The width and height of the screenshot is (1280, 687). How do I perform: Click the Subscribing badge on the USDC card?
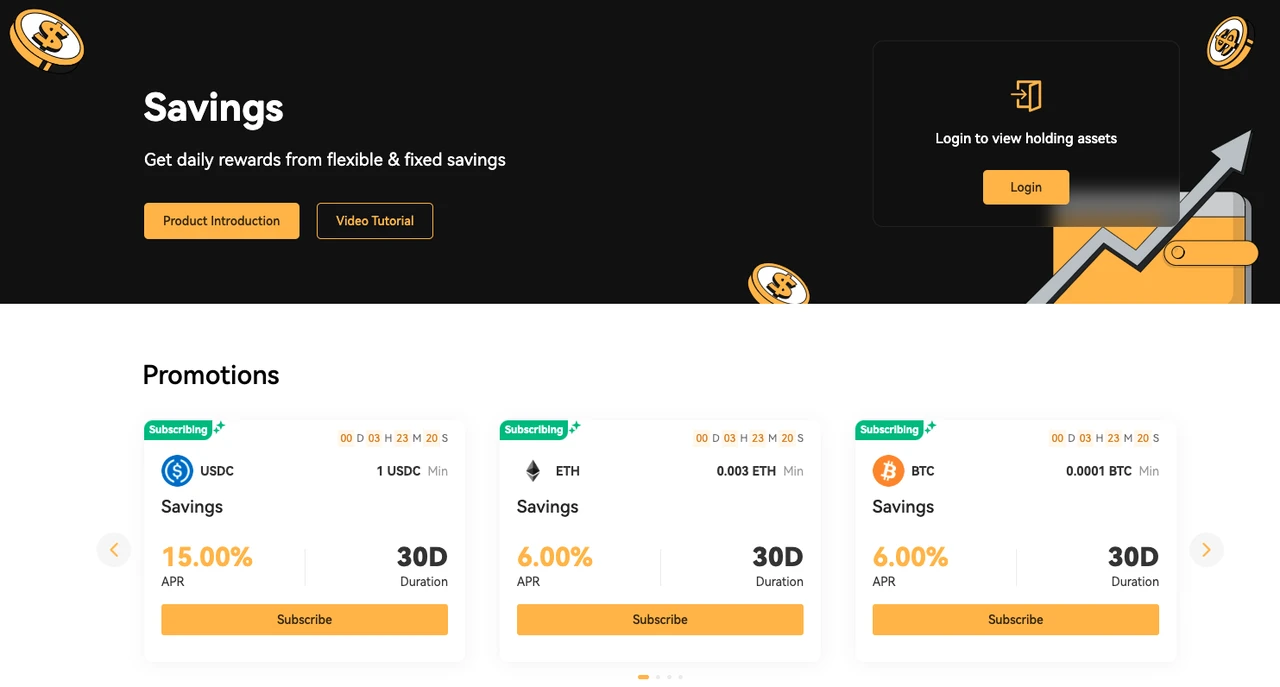click(x=179, y=430)
